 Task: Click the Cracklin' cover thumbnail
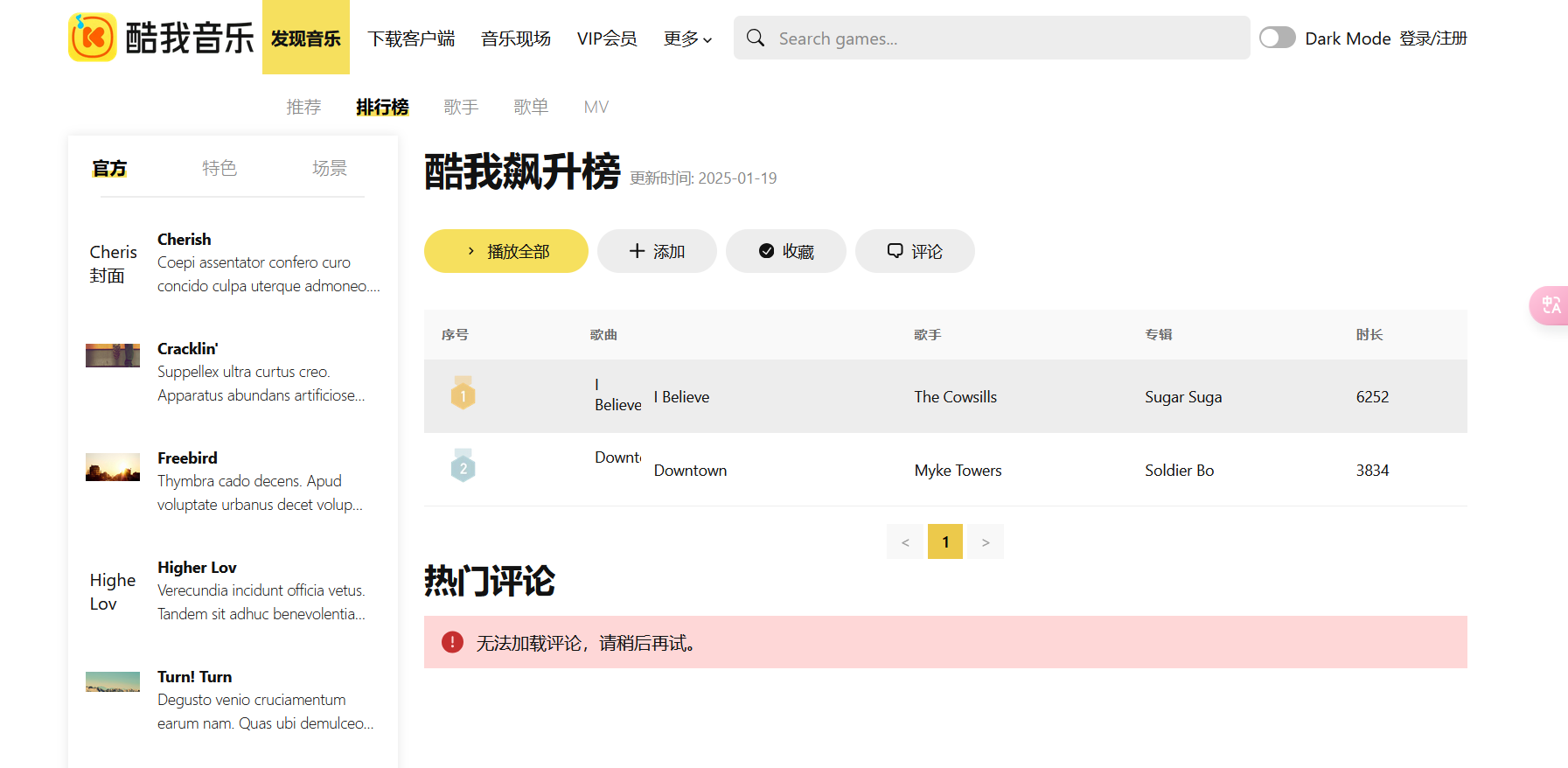pos(113,355)
